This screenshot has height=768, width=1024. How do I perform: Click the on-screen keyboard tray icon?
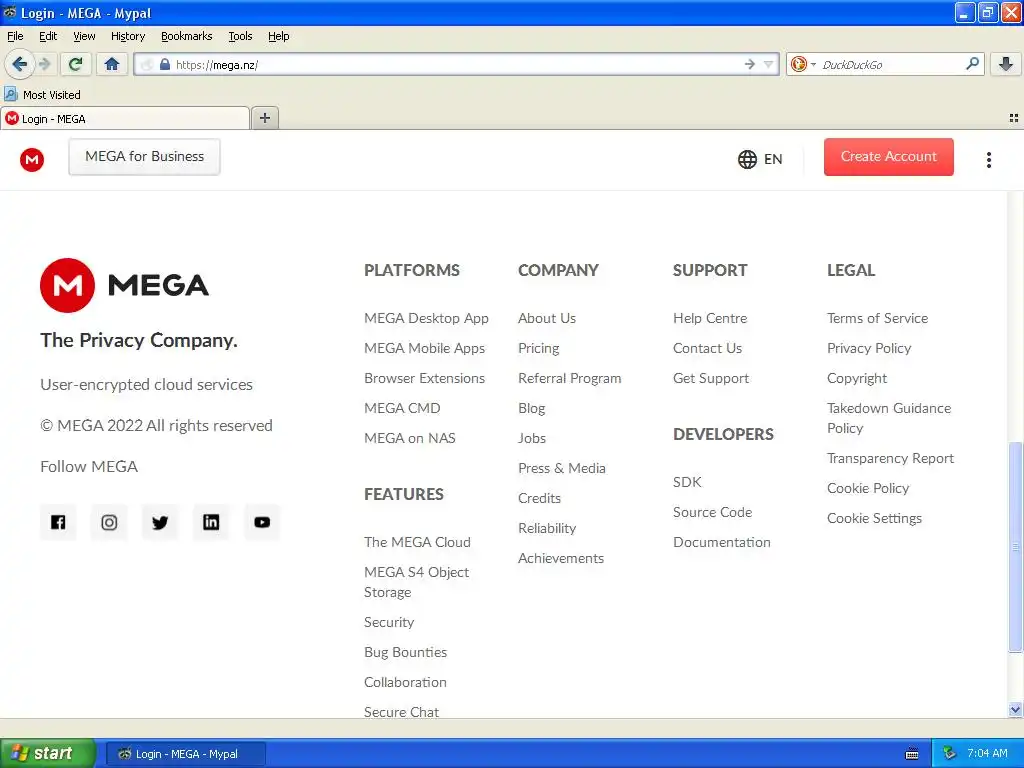click(912, 754)
